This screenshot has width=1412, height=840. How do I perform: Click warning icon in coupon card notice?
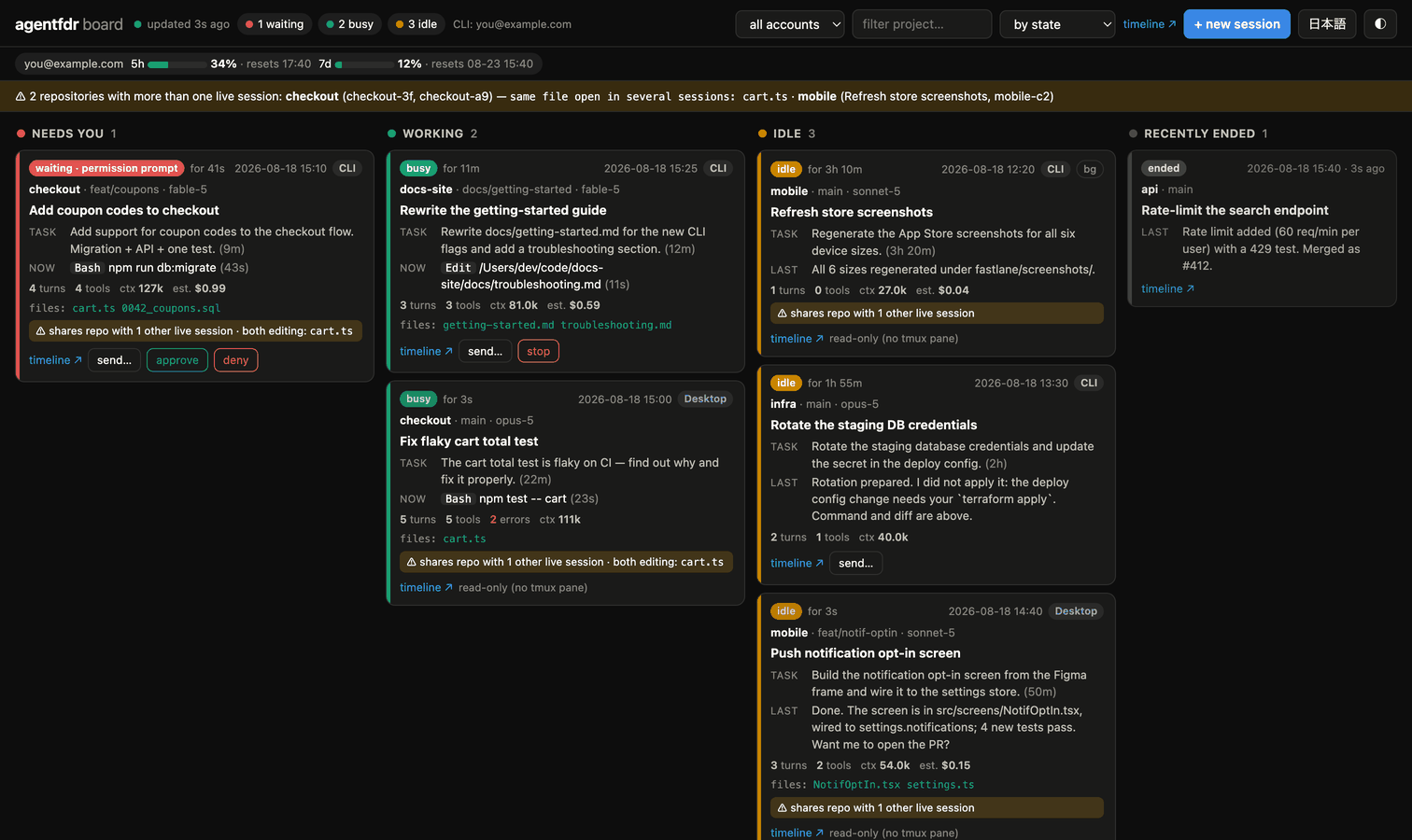coord(41,330)
